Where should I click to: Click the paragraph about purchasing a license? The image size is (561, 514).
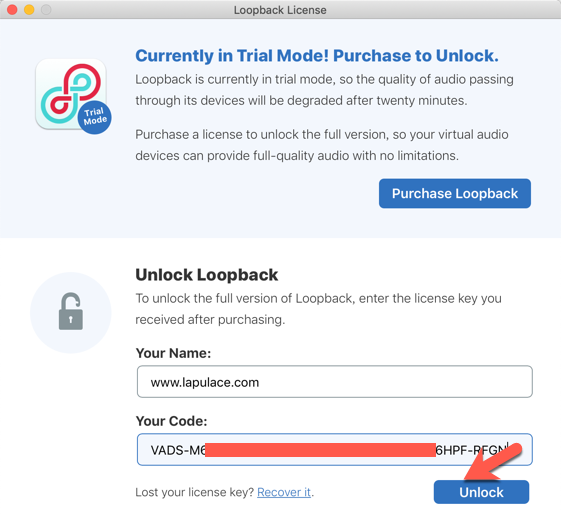pos(322,145)
